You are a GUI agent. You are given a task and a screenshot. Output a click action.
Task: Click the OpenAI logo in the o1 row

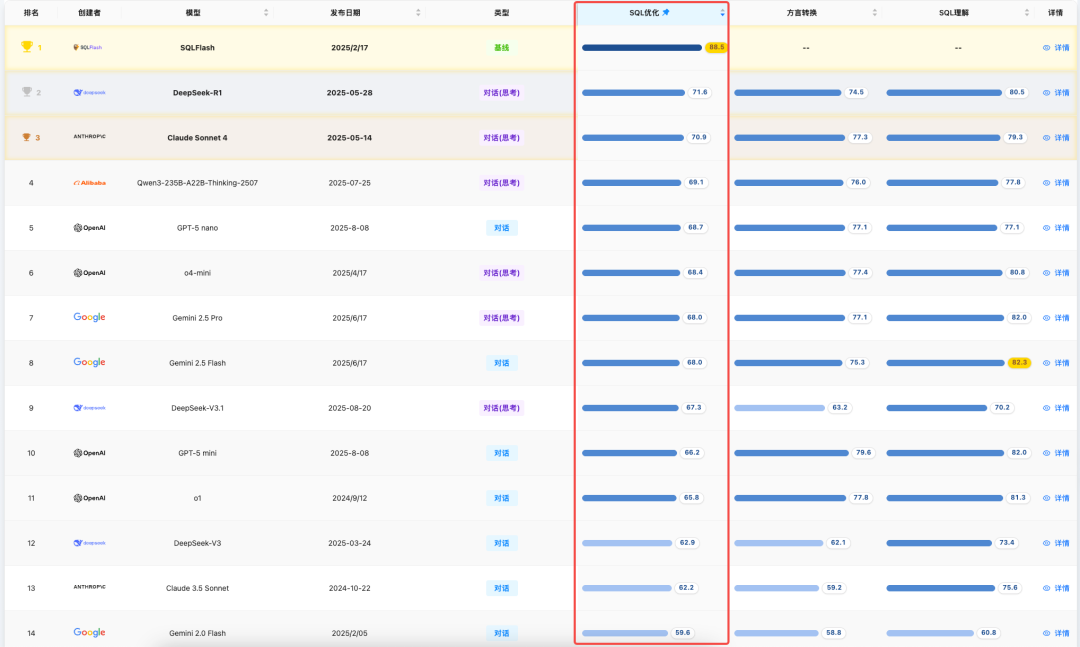pos(90,497)
